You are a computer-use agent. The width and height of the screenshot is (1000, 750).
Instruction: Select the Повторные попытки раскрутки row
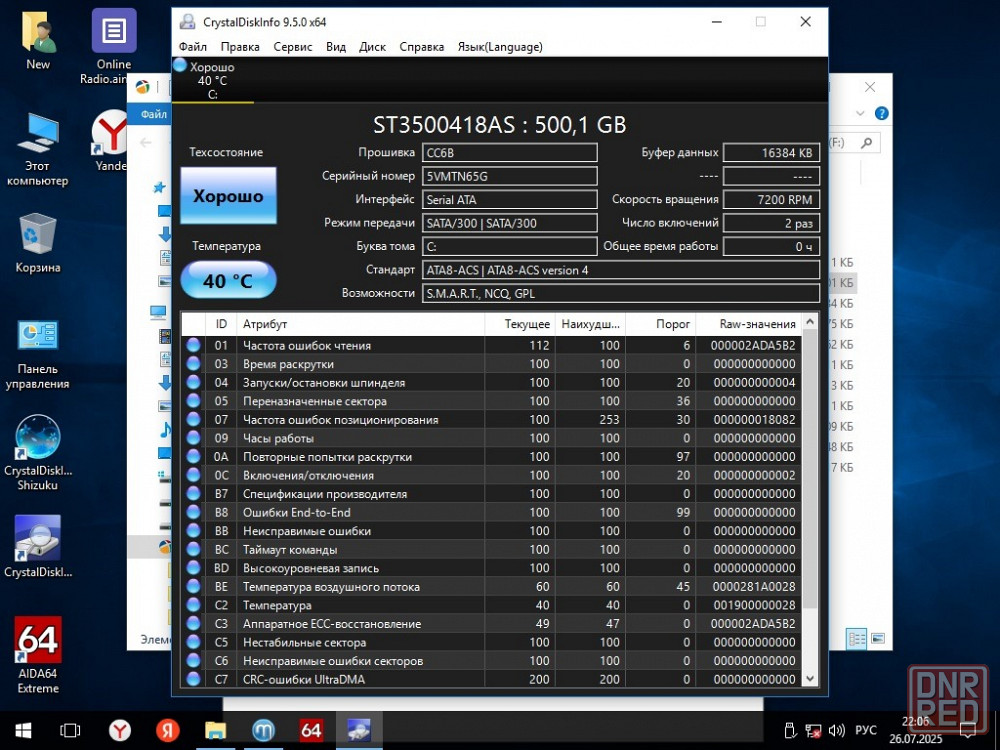(x=492, y=457)
